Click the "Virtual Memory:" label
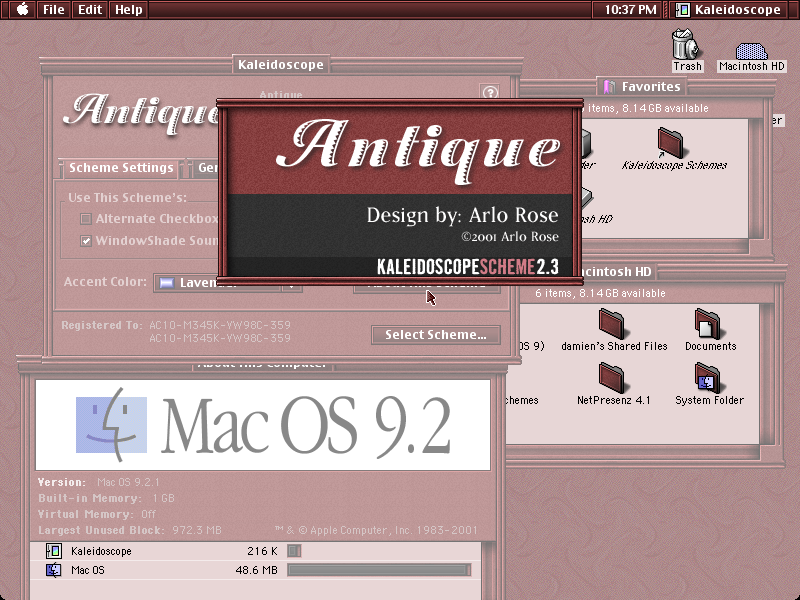This screenshot has height=600, width=800. coord(85,514)
